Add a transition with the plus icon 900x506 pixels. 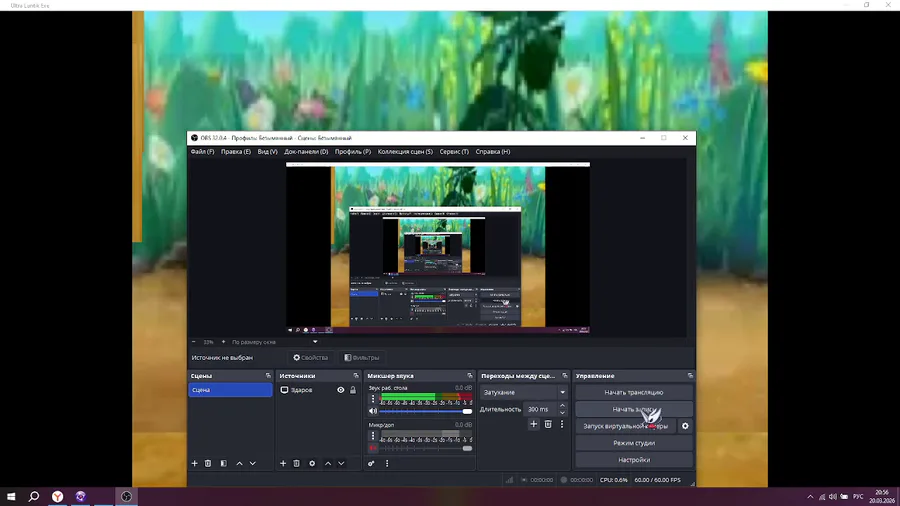[533, 424]
